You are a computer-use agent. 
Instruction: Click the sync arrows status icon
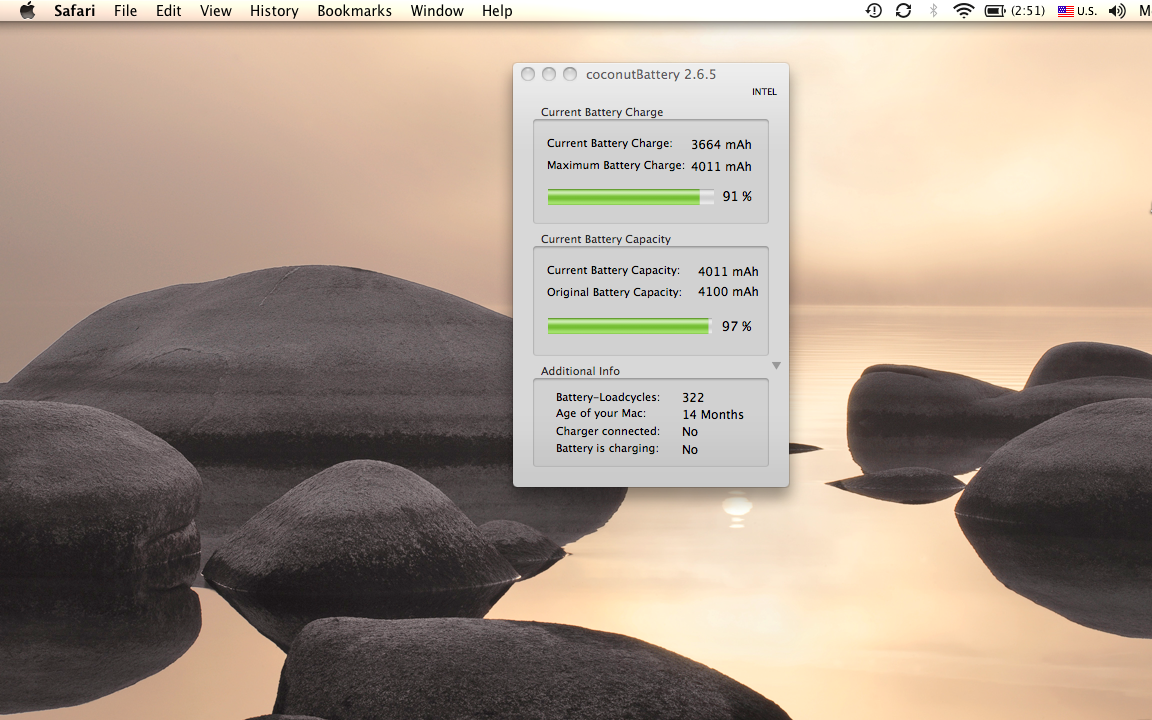[x=904, y=10]
